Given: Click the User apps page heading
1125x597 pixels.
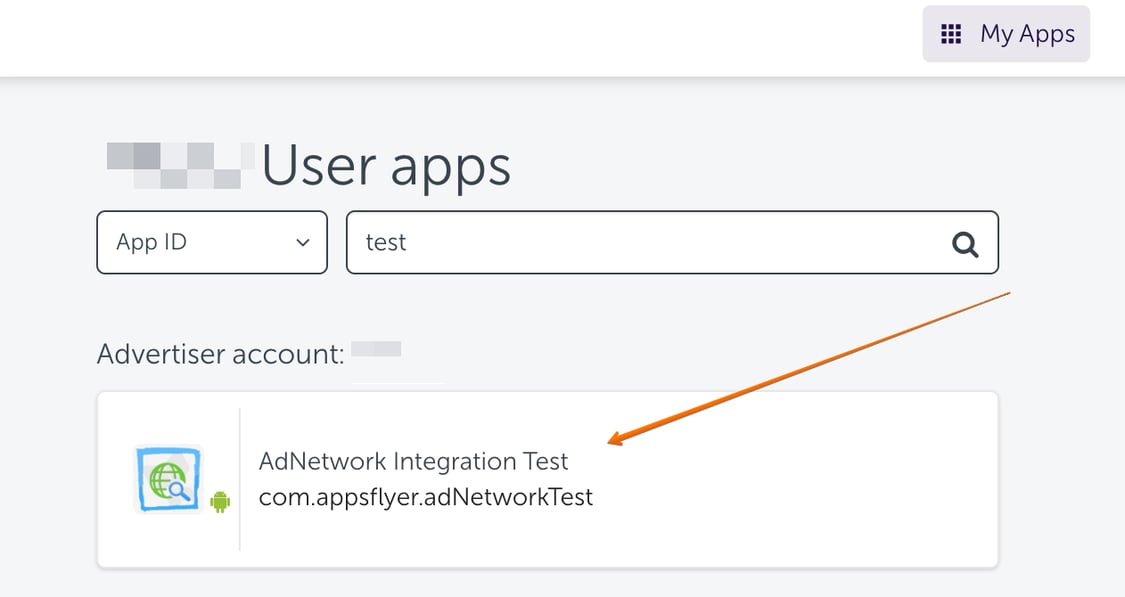Looking at the screenshot, I should click(x=387, y=165).
